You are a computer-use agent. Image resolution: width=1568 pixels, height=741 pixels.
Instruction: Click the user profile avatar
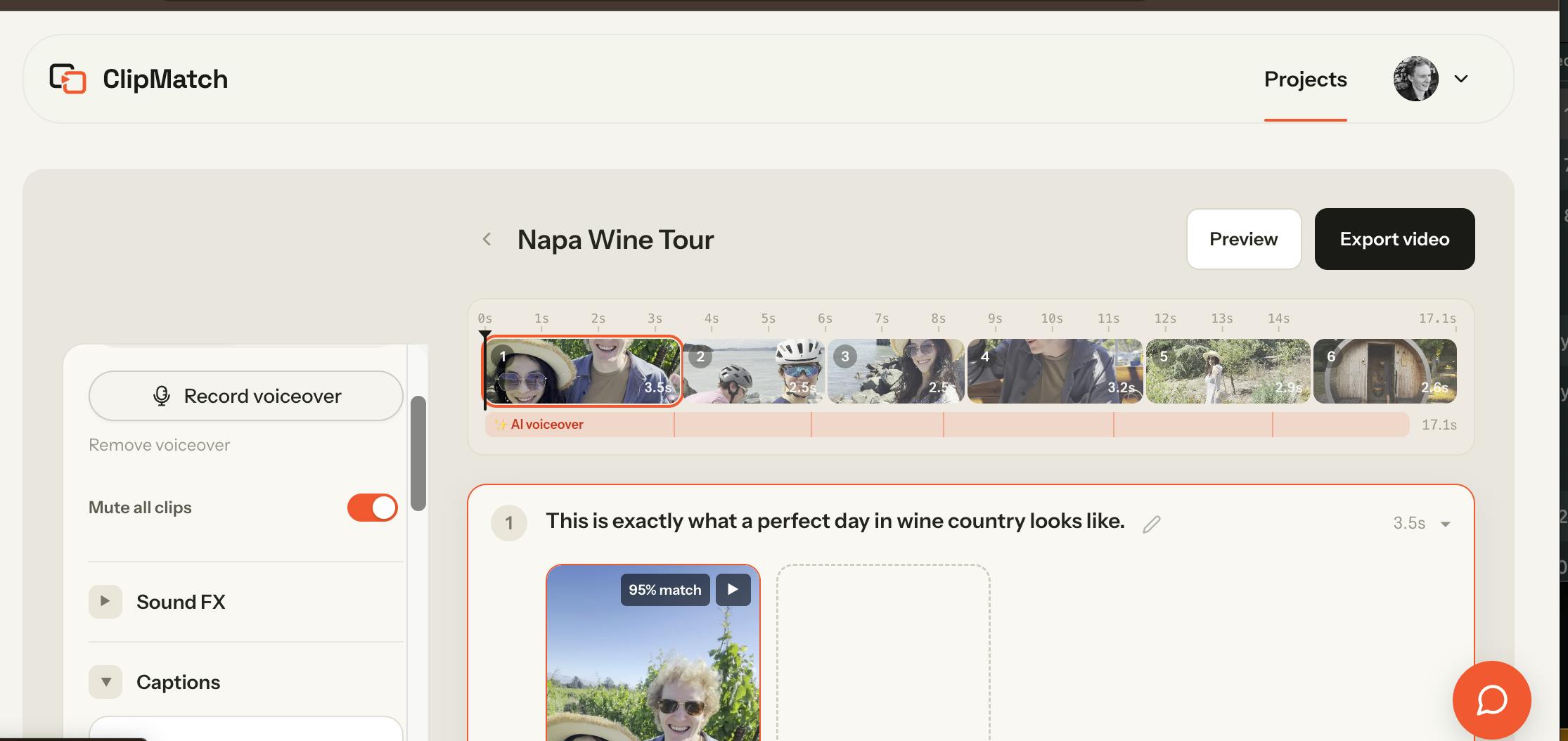1415,79
